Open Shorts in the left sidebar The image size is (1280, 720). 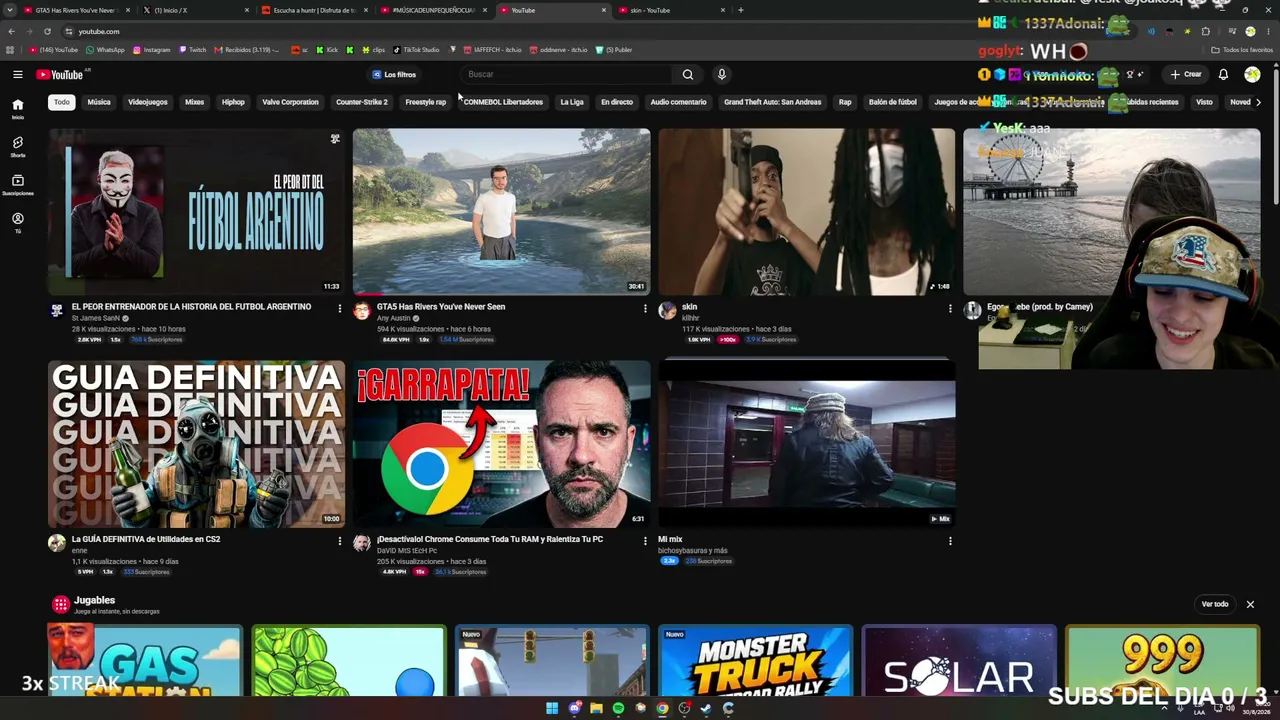18,147
